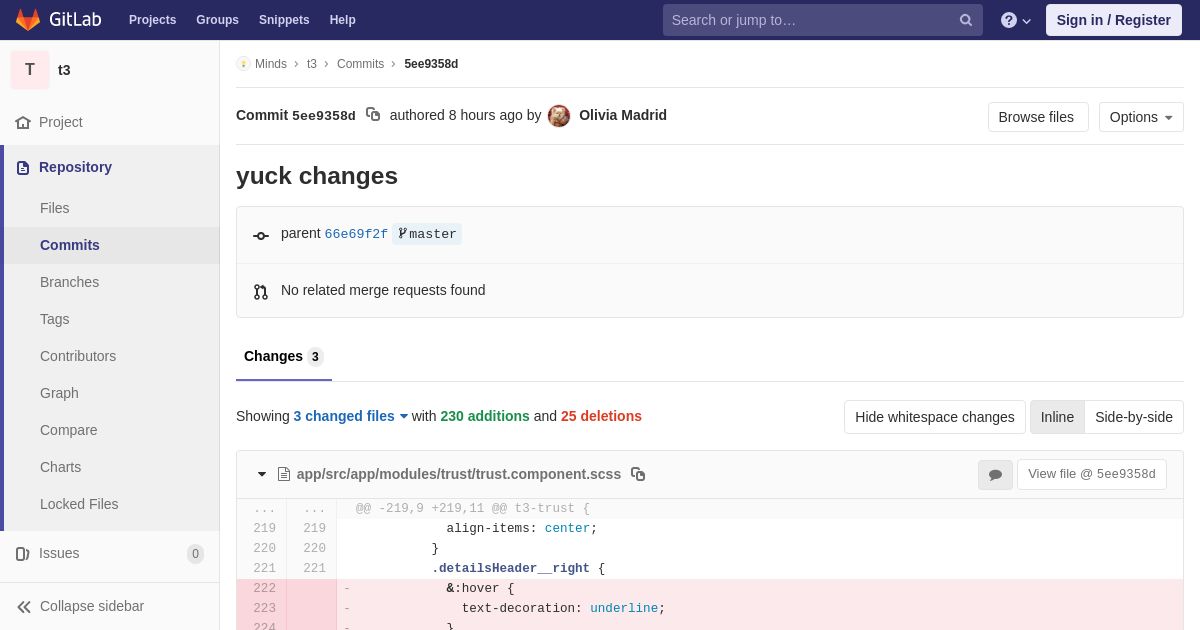Open the Issues sidebar item
The width and height of the screenshot is (1200, 630).
(x=59, y=553)
